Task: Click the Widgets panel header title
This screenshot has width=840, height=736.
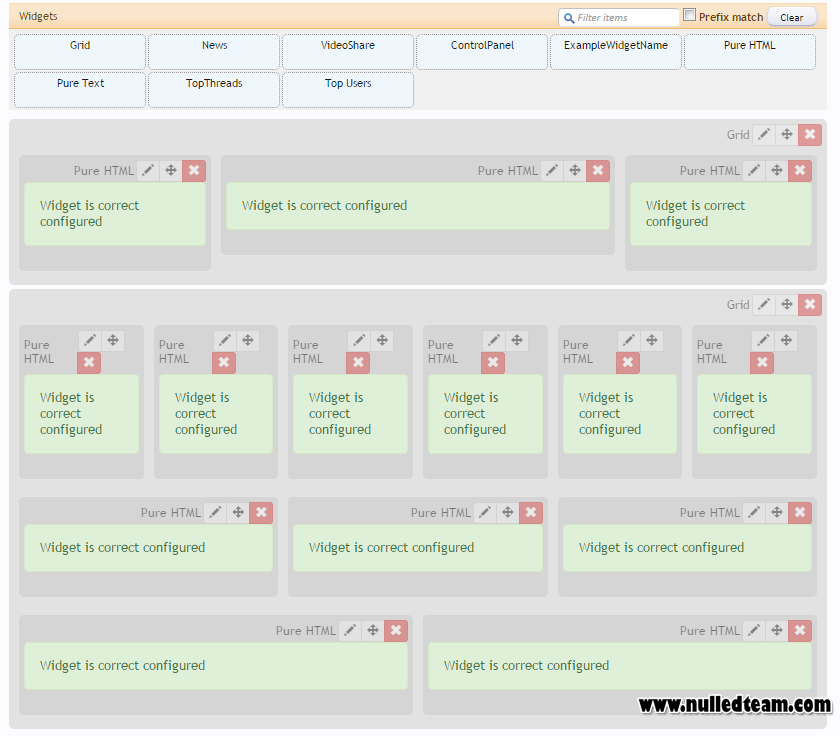Action: [38, 16]
